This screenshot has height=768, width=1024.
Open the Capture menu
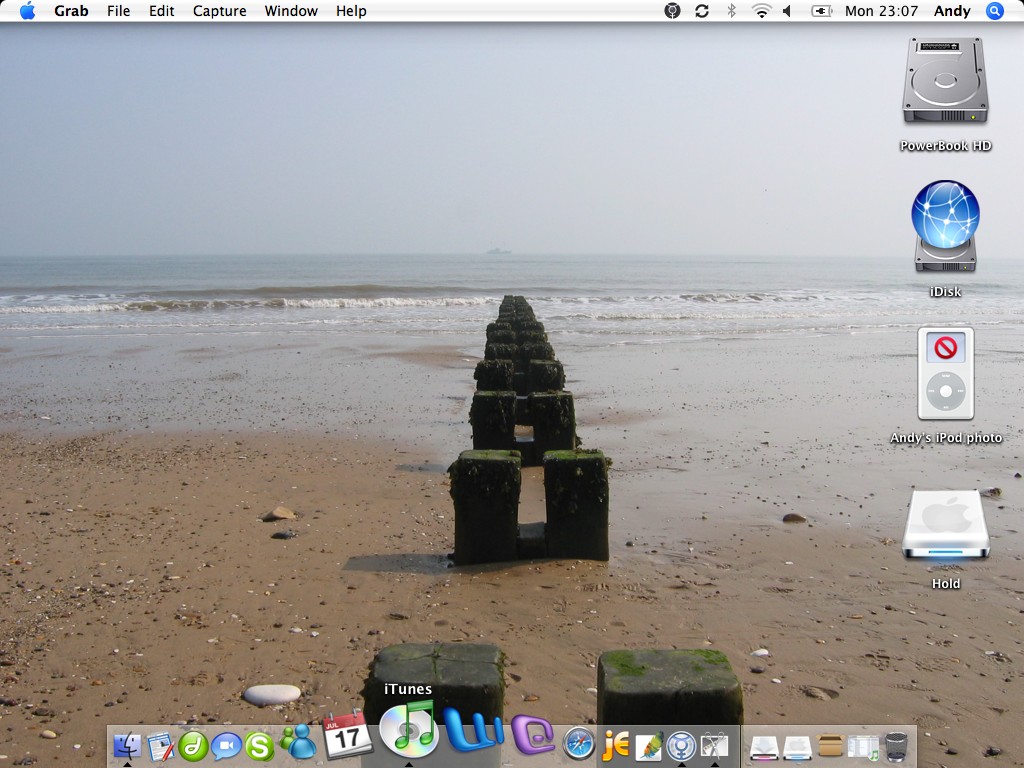point(218,11)
